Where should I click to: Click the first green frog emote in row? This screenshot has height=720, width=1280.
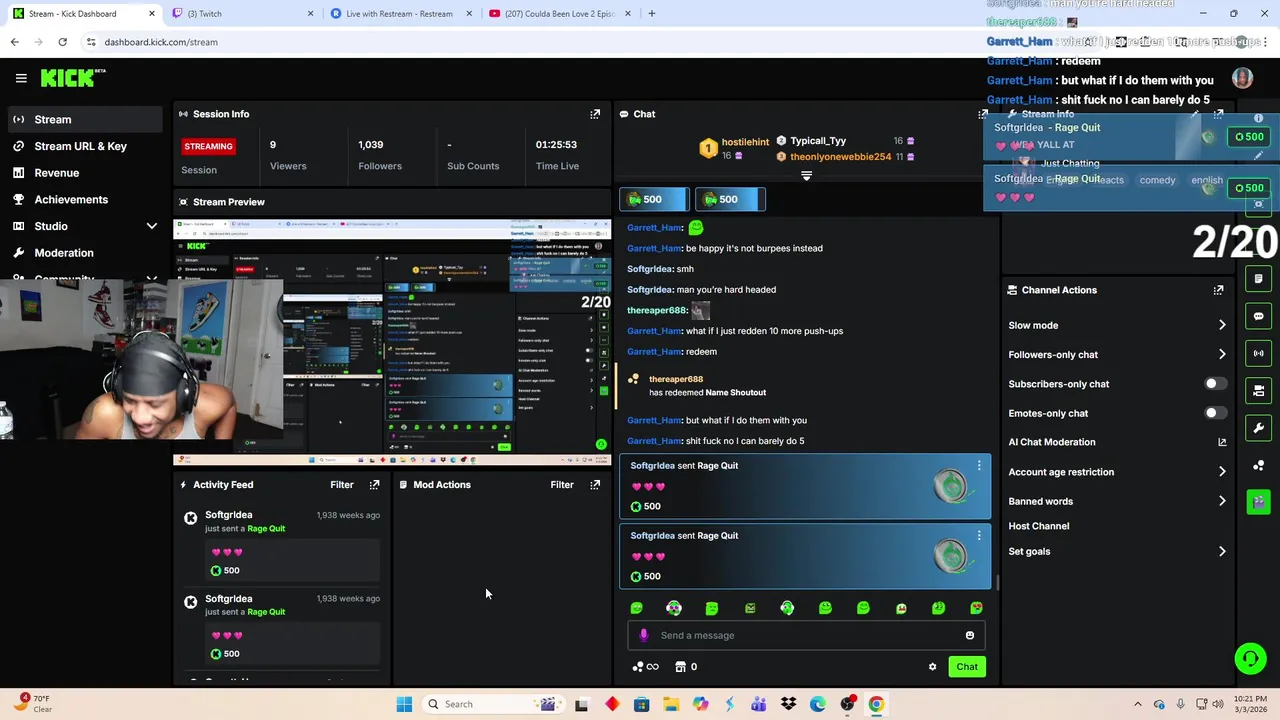pos(636,608)
